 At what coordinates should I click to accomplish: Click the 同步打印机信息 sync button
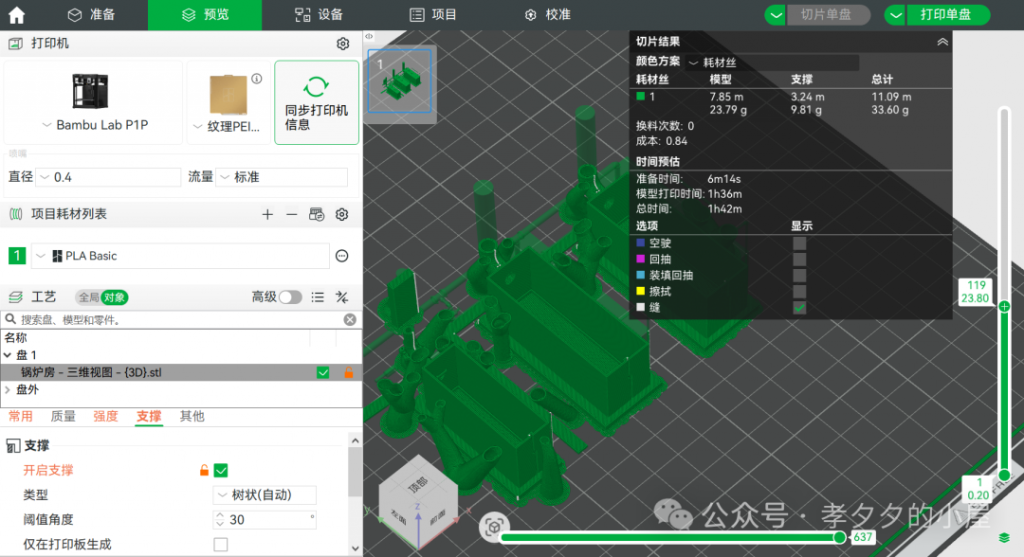click(x=316, y=103)
